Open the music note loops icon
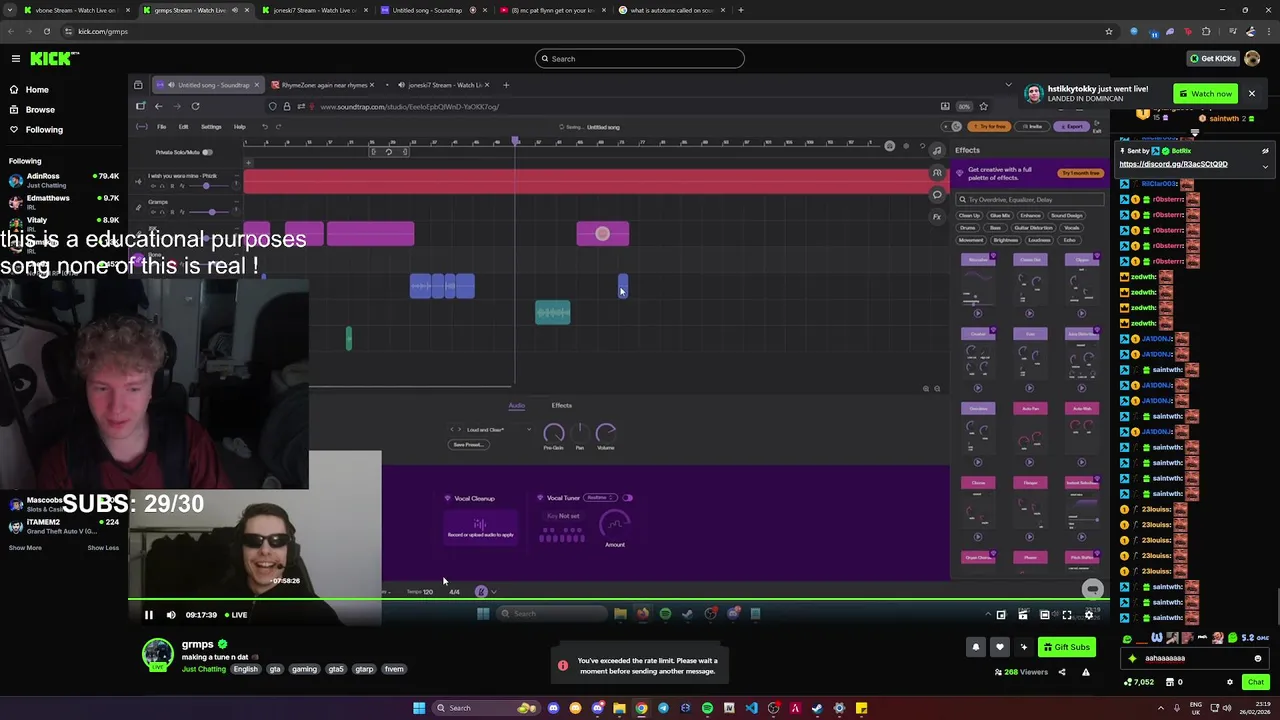The height and width of the screenshot is (720, 1280). click(936, 151)
